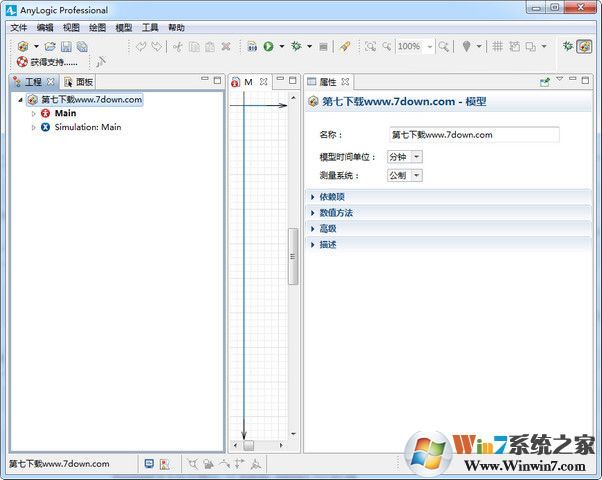Click the rocket icon in toolbar
The height and width of the screenshot is (480, 602).
click(x=345, y=46)
